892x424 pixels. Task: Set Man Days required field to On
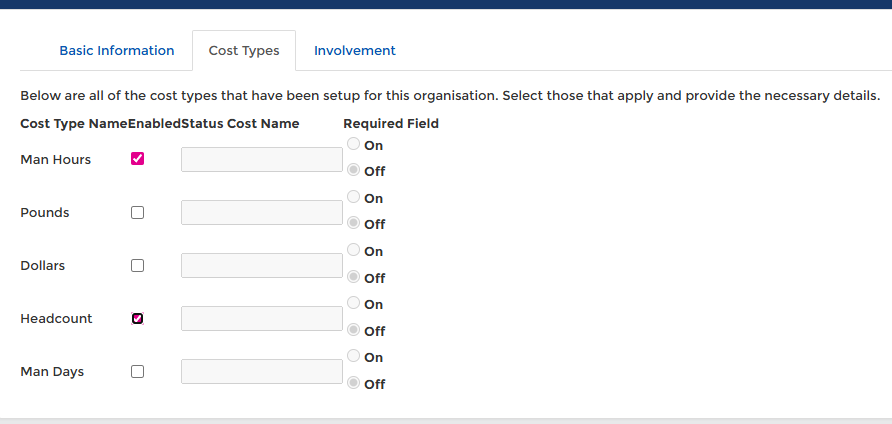click(x=354, y=356)
